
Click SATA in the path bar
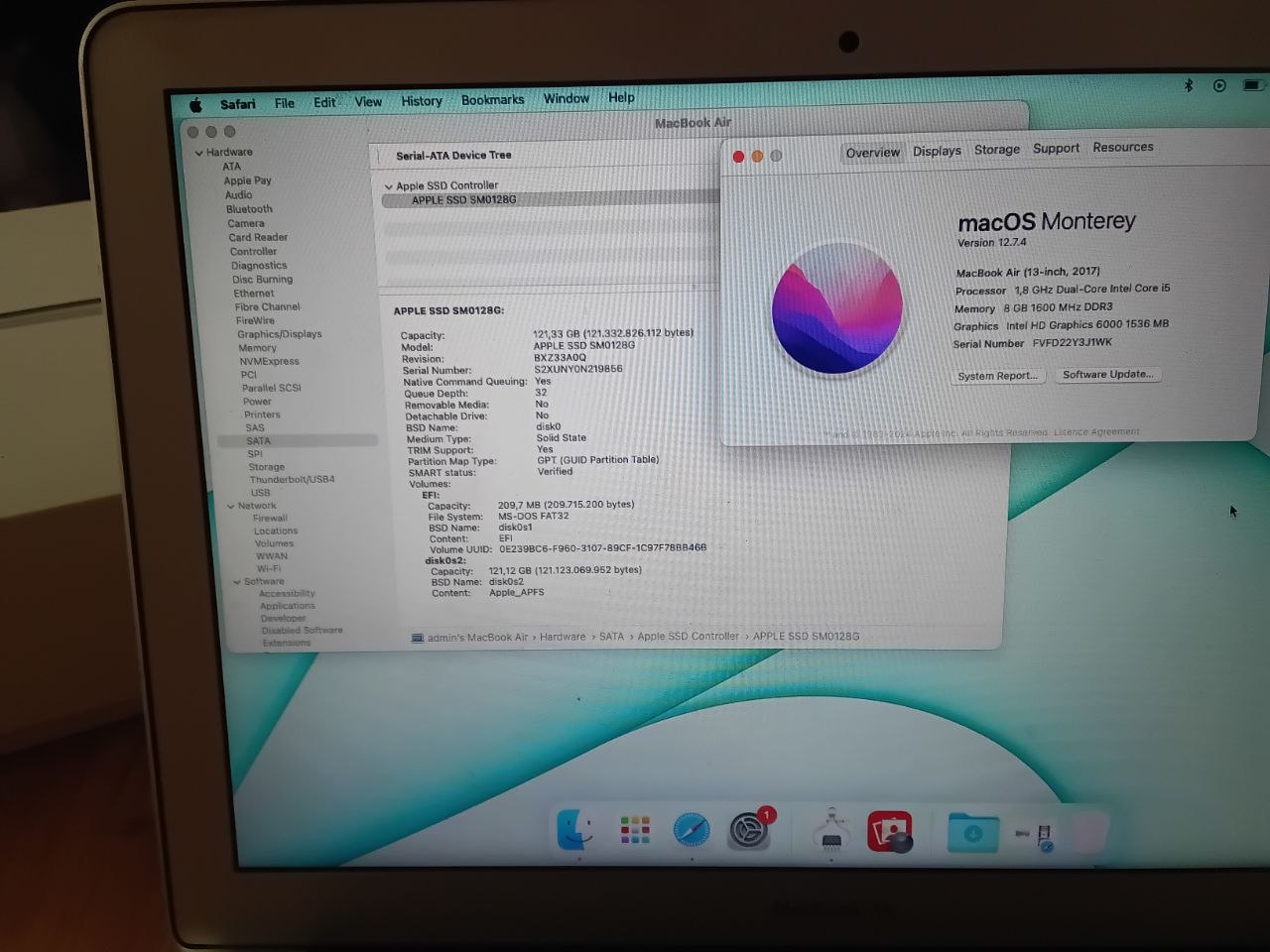[611, 637]
